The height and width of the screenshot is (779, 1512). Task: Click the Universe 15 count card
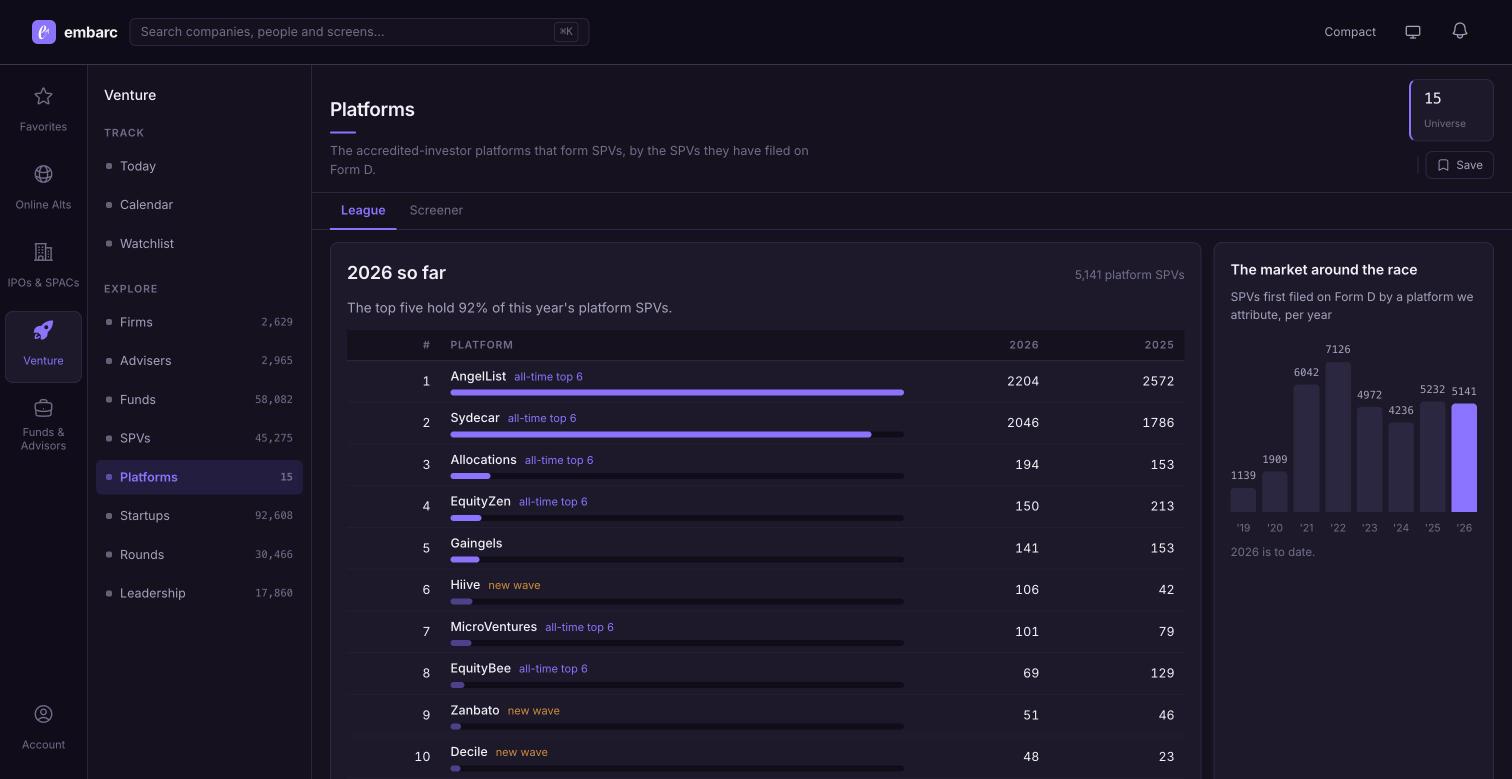[x=1451, y=110]
